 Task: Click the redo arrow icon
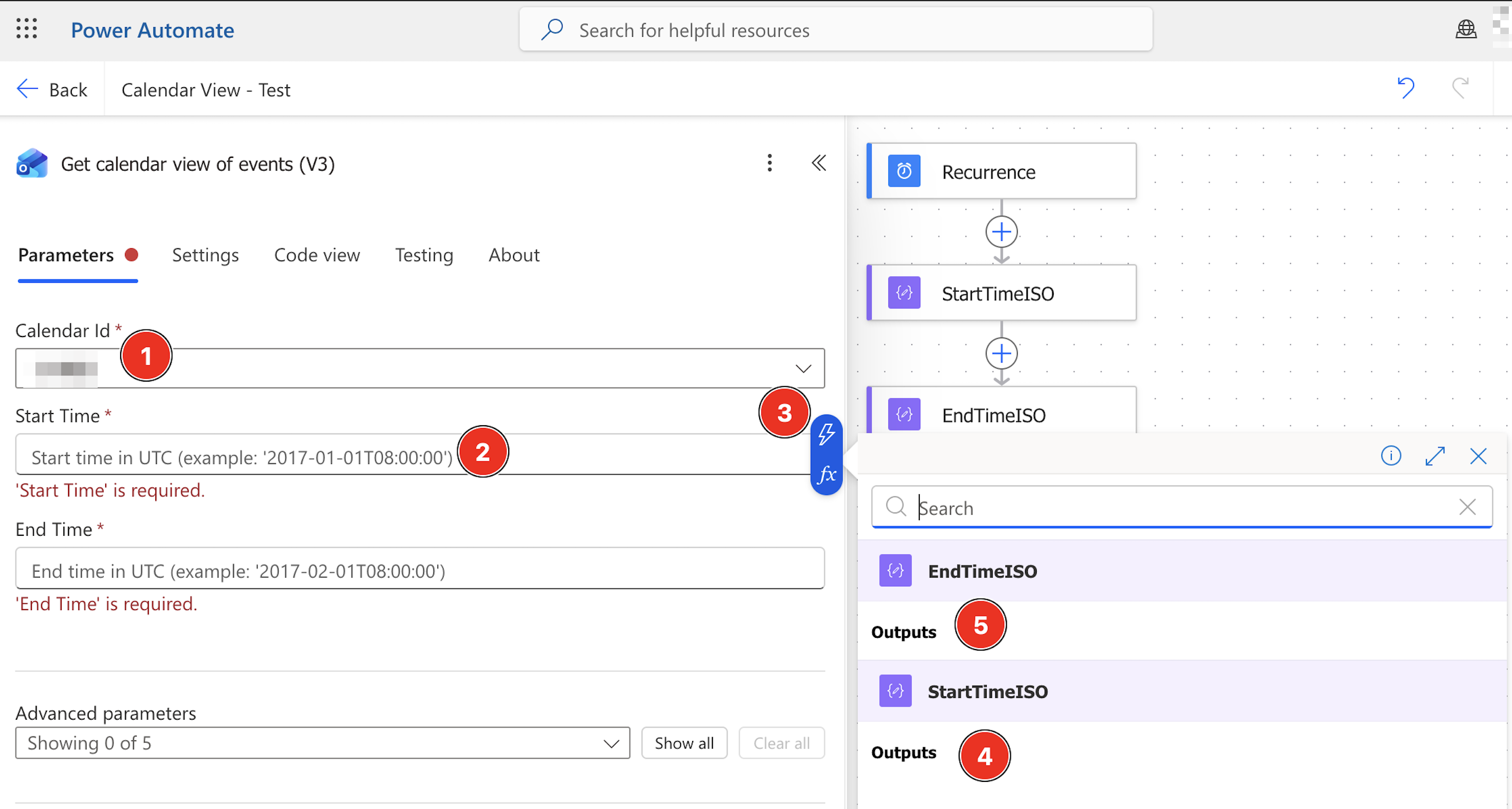point(1460,89)
